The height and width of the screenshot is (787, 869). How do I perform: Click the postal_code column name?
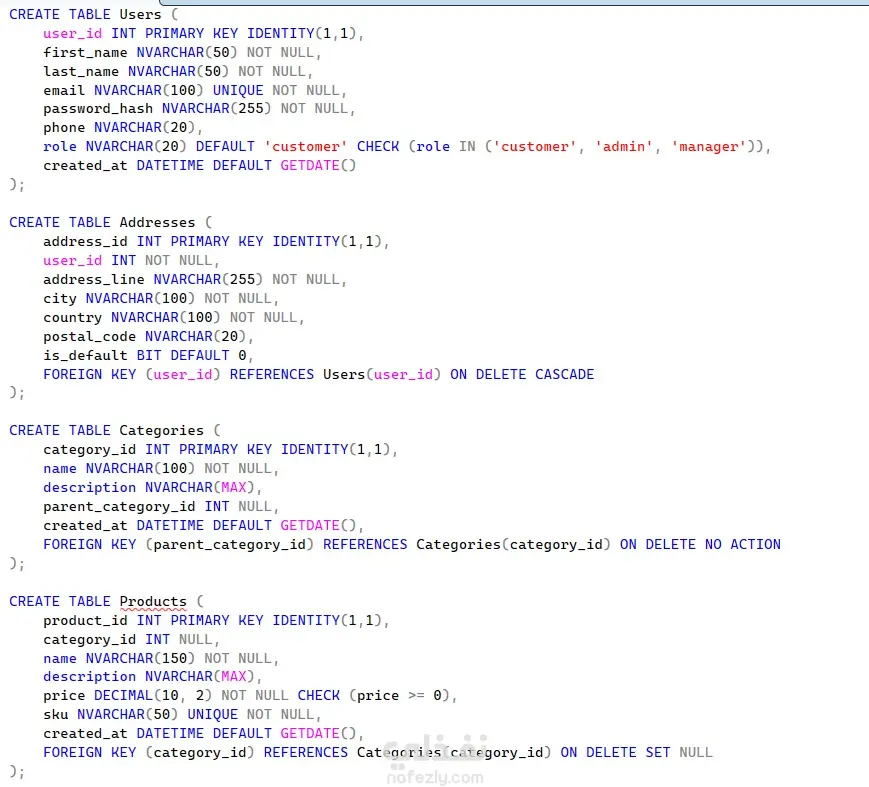point(89,337)
